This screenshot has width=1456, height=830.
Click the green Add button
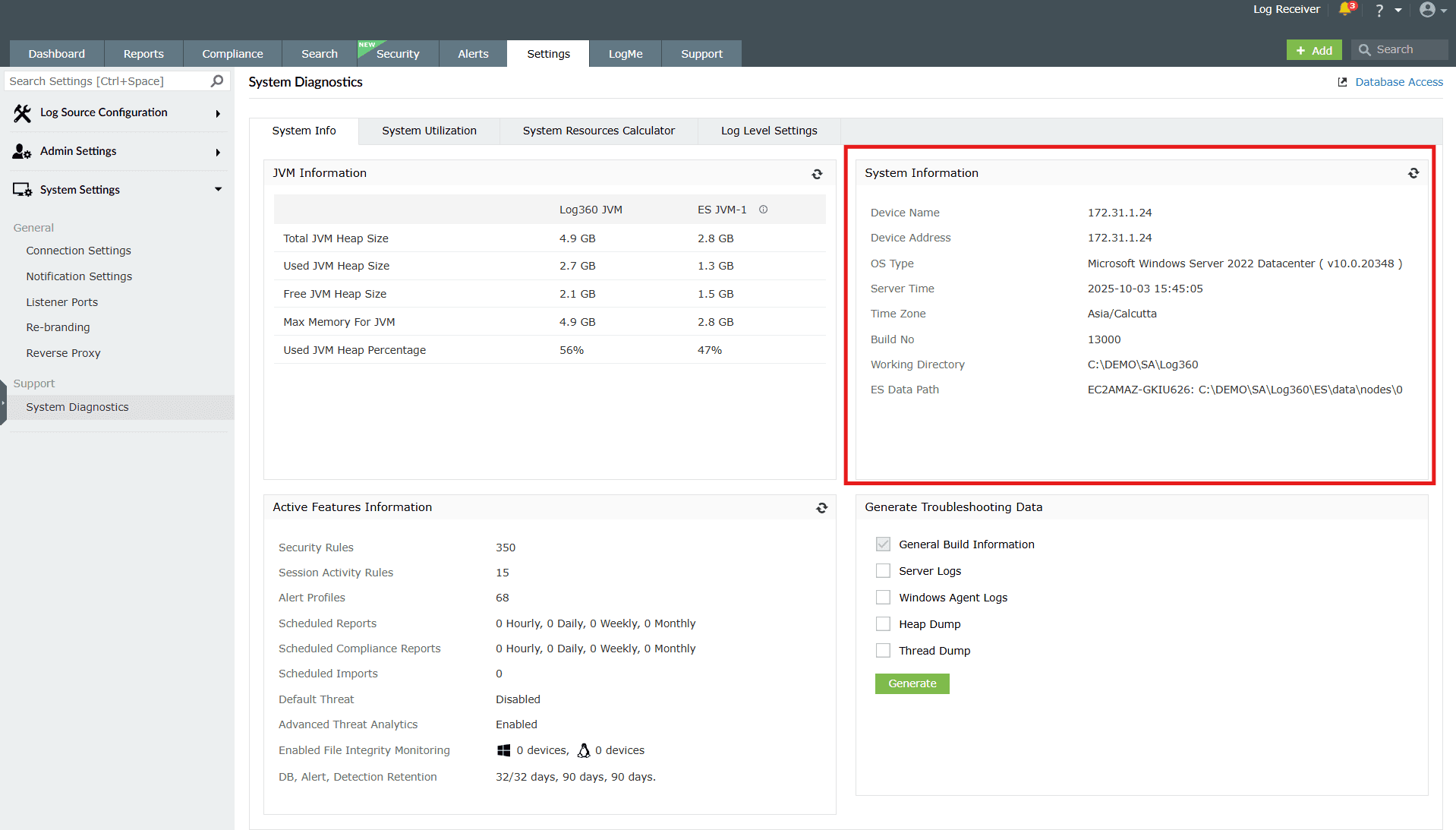click(1314, 50)
